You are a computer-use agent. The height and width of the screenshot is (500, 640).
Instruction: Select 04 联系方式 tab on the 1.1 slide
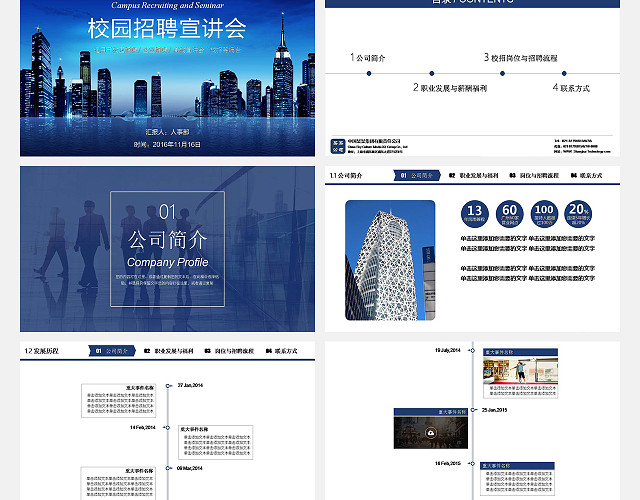[586, 176]
